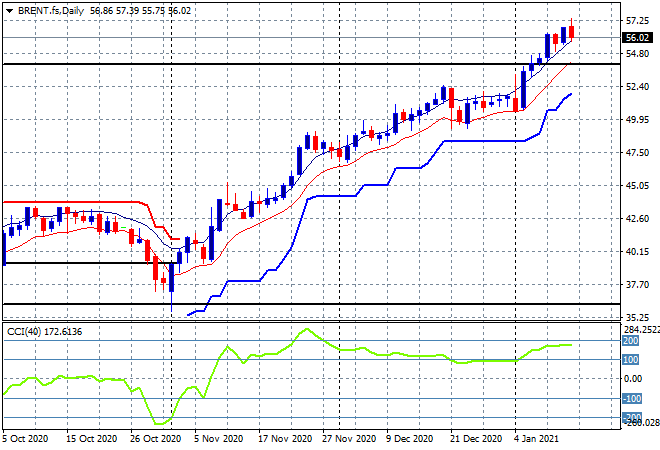Viewport: 660px width, 450px height.
Task: Click the CCI 200 level label
Action: [x=632, y=341]
